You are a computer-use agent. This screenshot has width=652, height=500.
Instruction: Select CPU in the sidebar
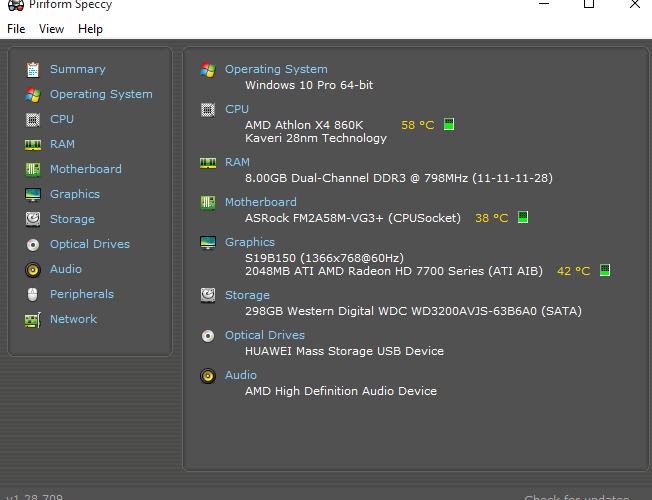[62, 119]
